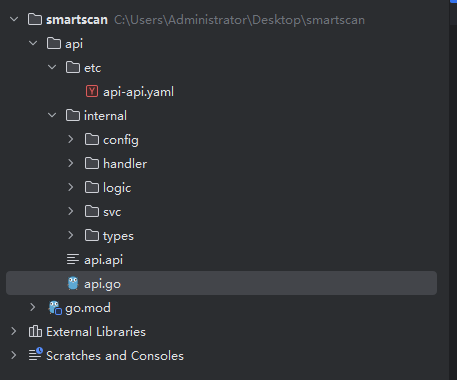
Task: Click the External Libraries bar-chart icon
Action: (35, 331)
